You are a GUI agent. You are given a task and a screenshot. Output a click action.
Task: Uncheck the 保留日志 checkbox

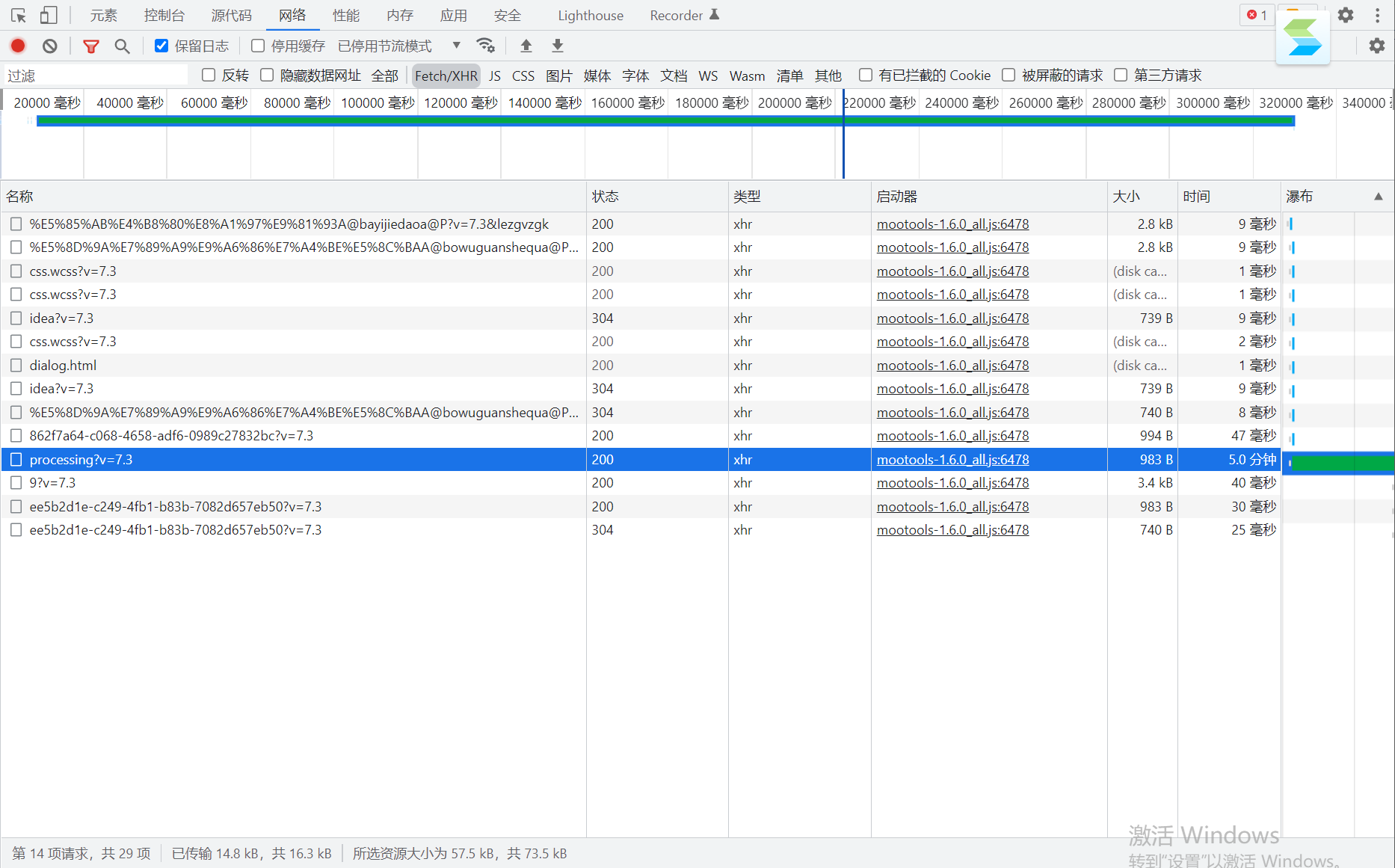click(x=161, y=46)
